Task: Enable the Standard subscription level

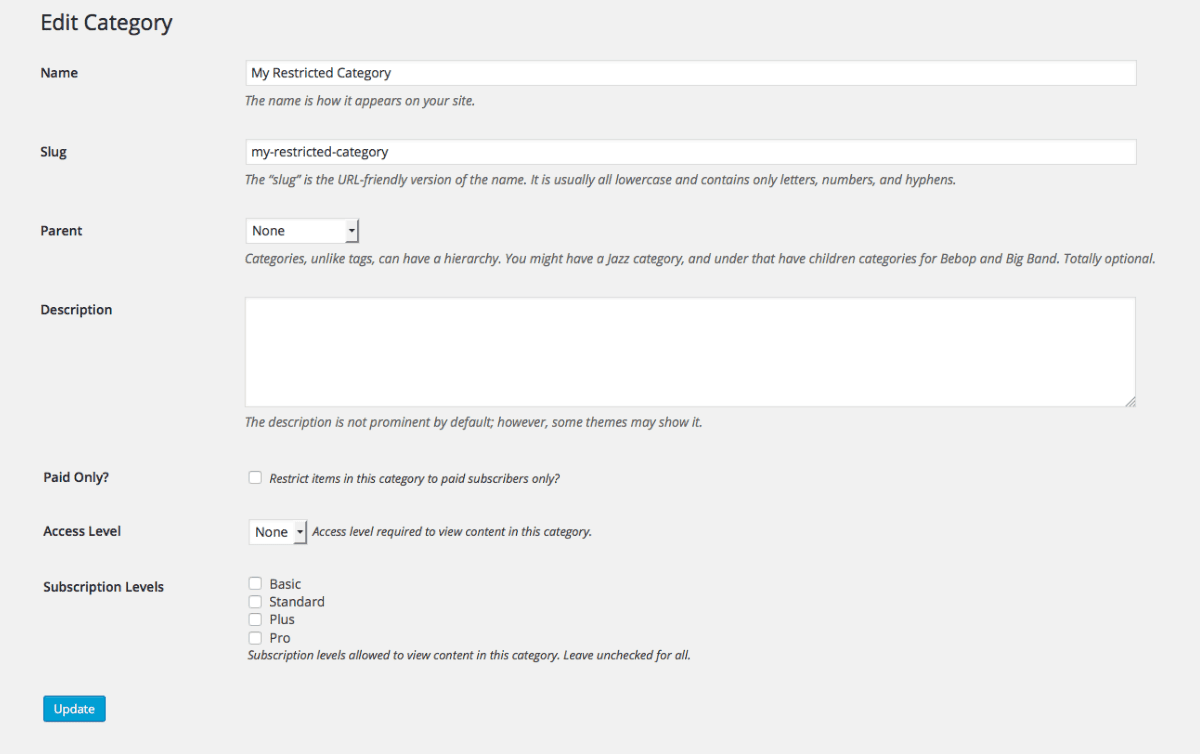Action: click(255, 601)
